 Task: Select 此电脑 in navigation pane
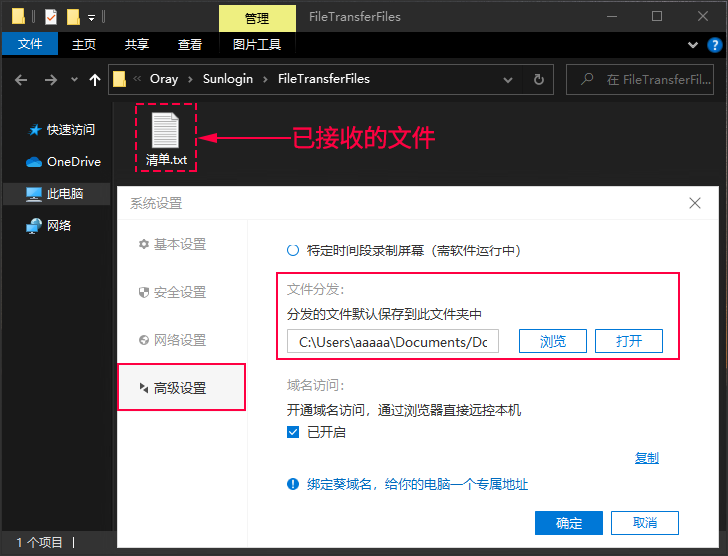coord(64,193)
